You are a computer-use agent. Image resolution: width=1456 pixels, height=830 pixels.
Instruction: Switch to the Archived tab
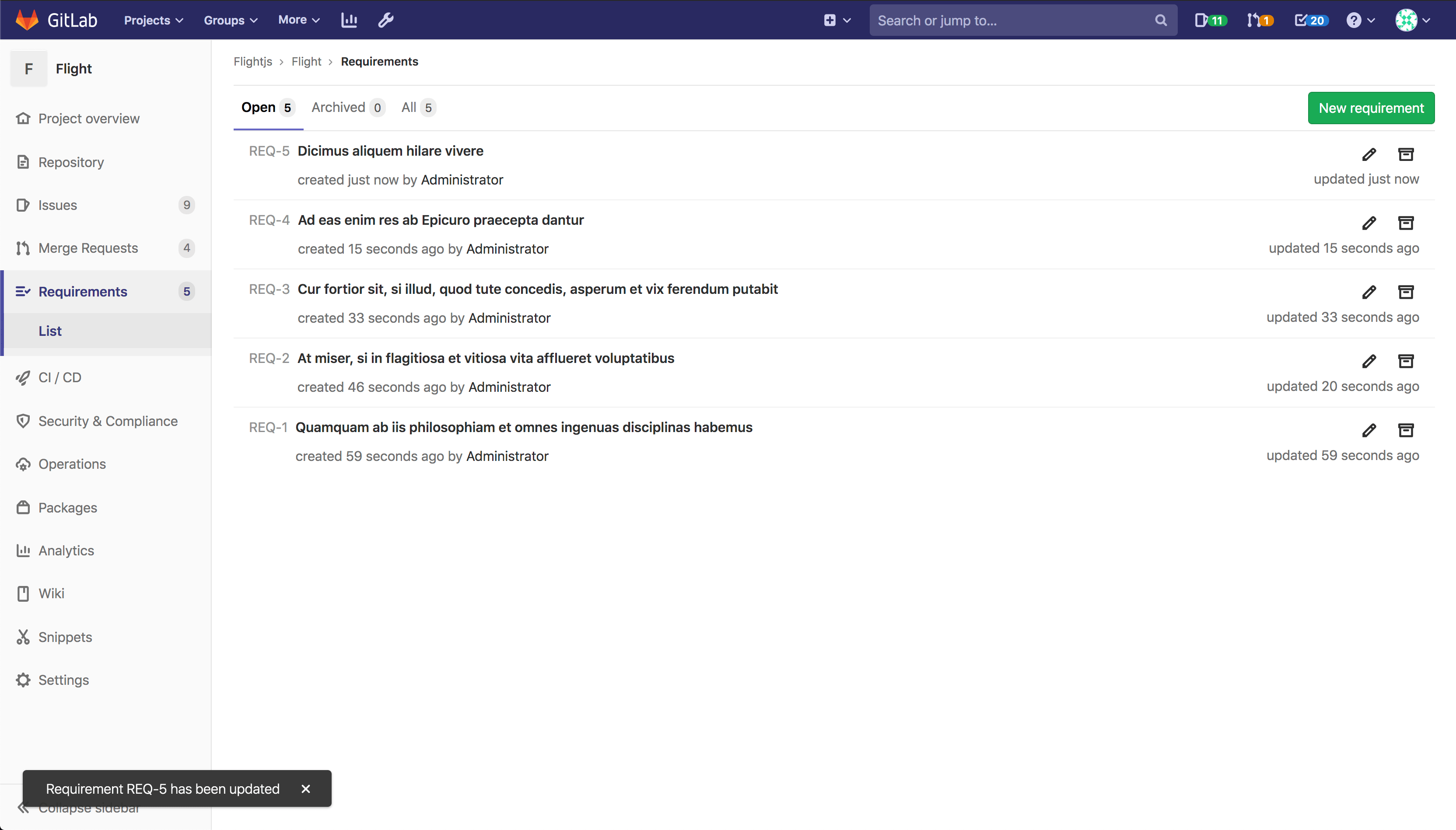[347, 108]
